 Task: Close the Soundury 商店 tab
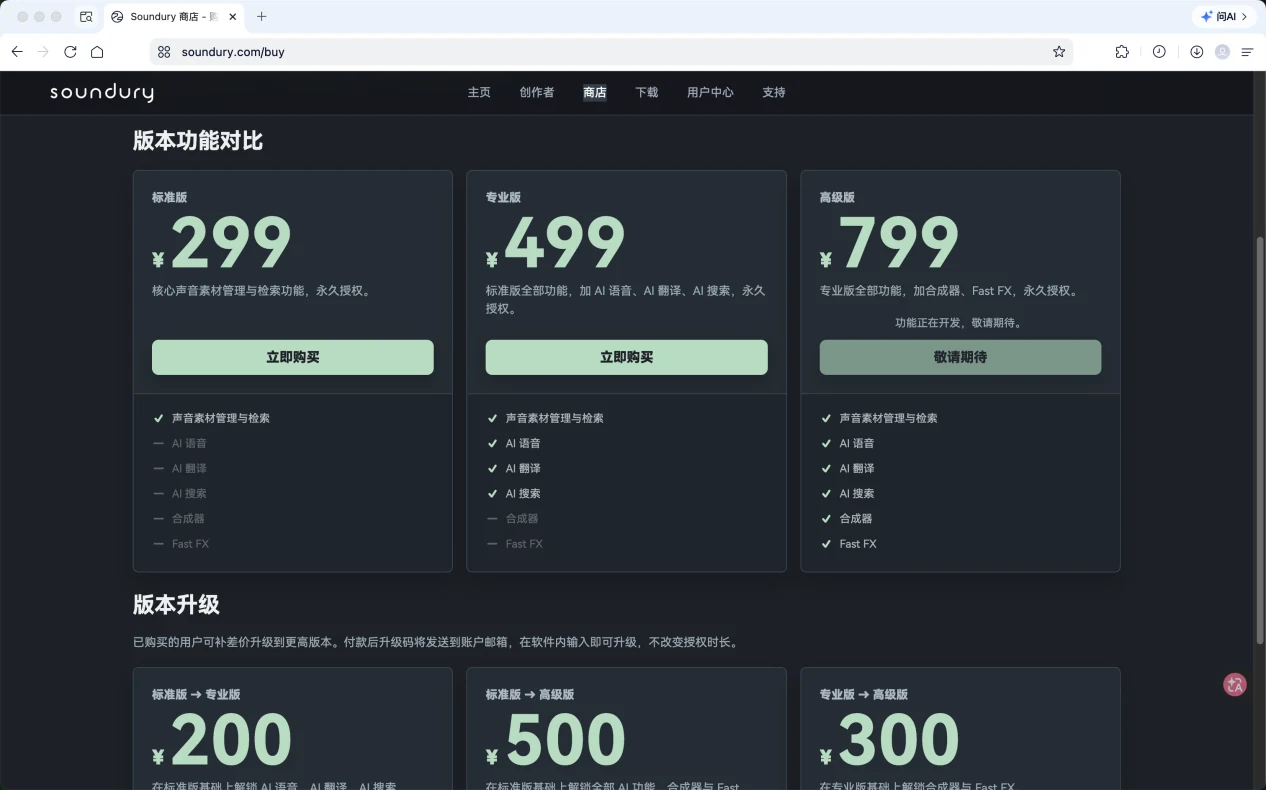[233, 17]
